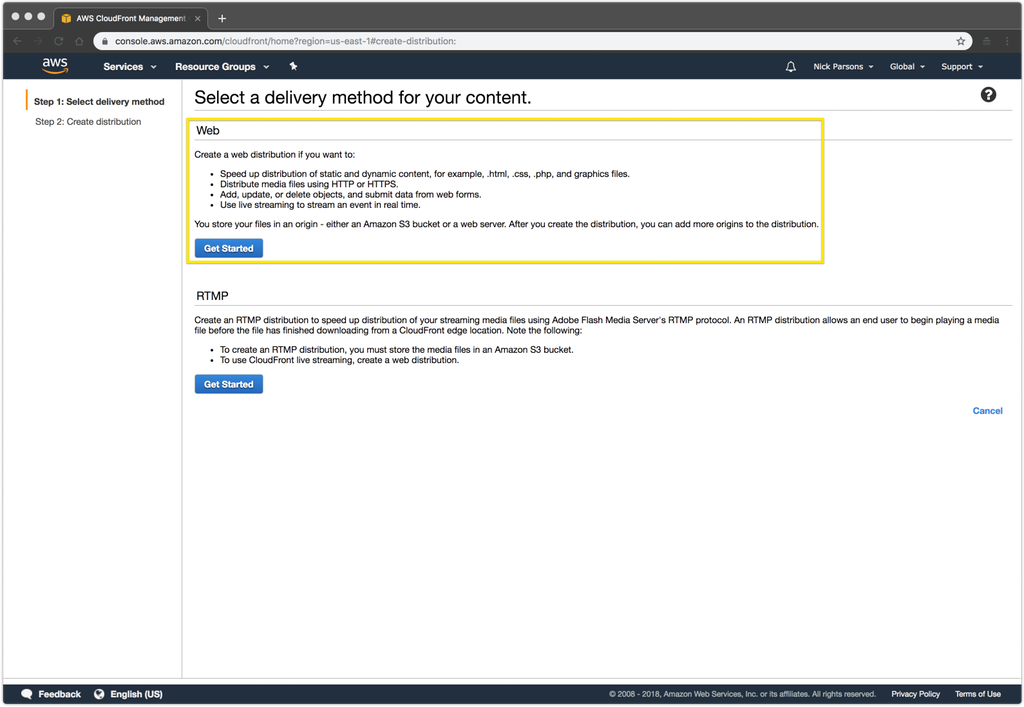
Task: Close the AWS CloudFront Management tab
Action: pos(197,18)
